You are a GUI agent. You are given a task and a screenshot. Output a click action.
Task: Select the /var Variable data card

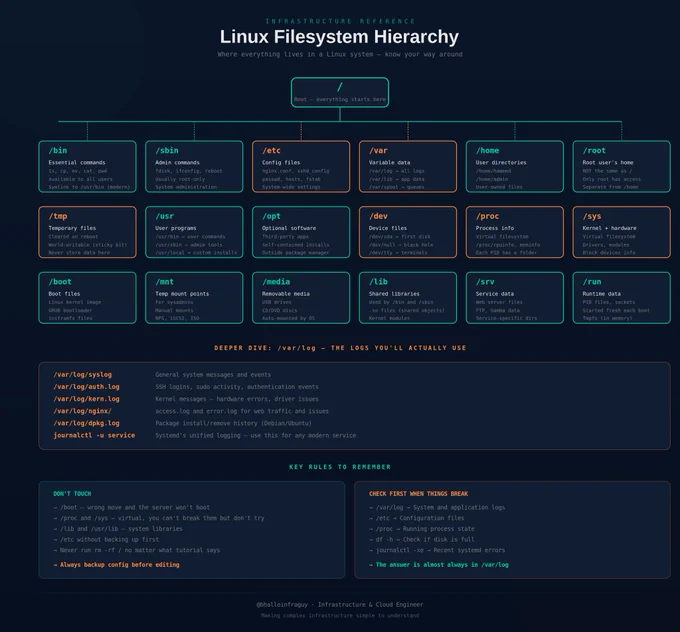pos(408,167)
